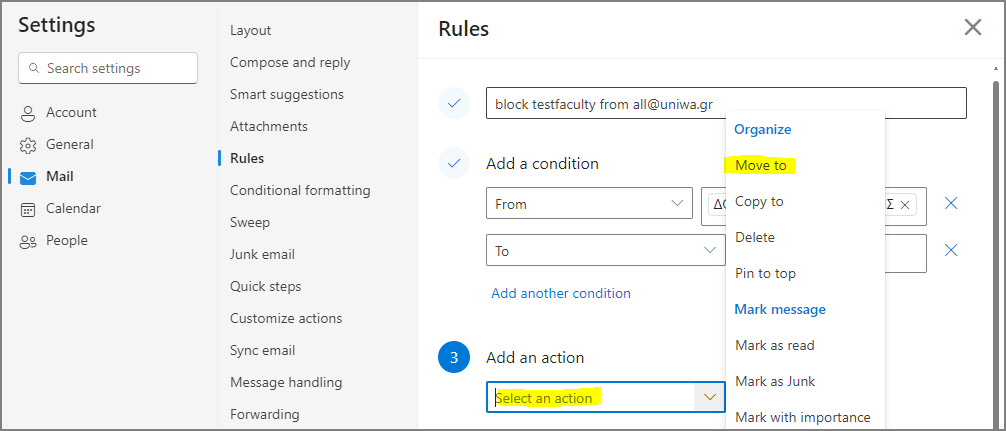Expand the To condition dropdown
Screen dimensions: 1006x431
(606, 250)
